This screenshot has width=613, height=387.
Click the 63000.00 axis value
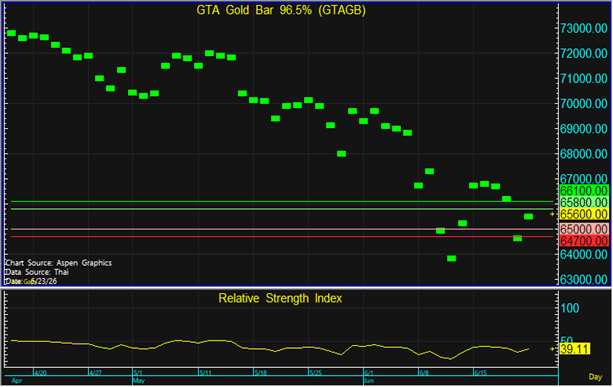[x=584, y=280]
